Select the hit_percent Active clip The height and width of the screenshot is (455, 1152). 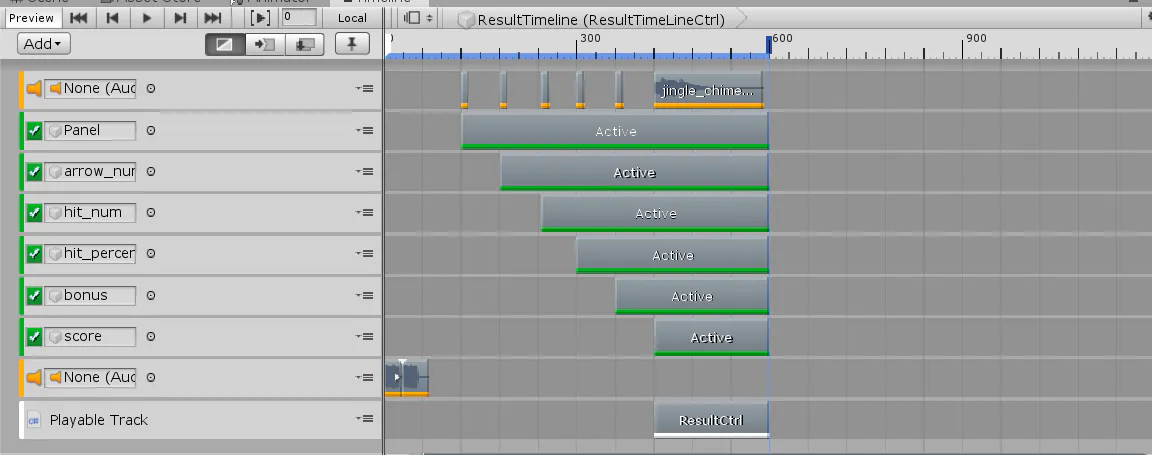[x=672, y=255]
